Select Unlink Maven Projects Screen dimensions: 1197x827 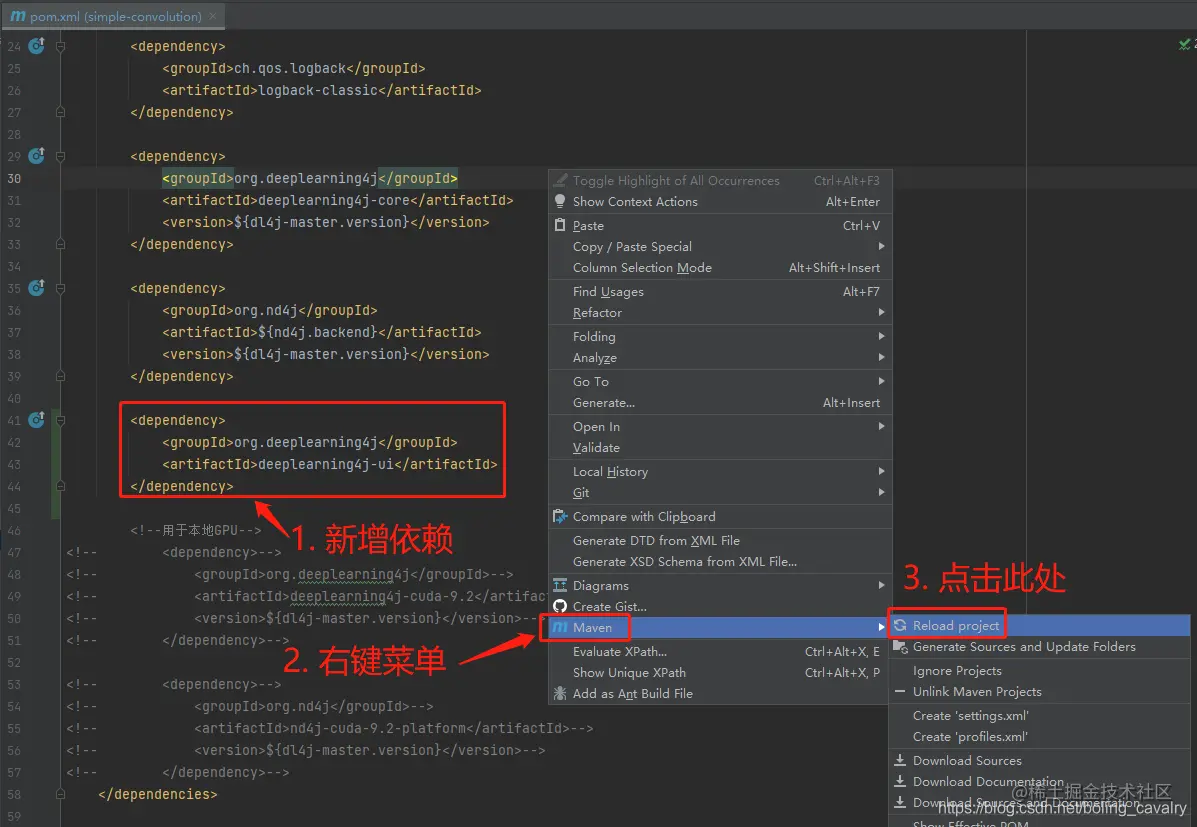tap(1040, 693)
